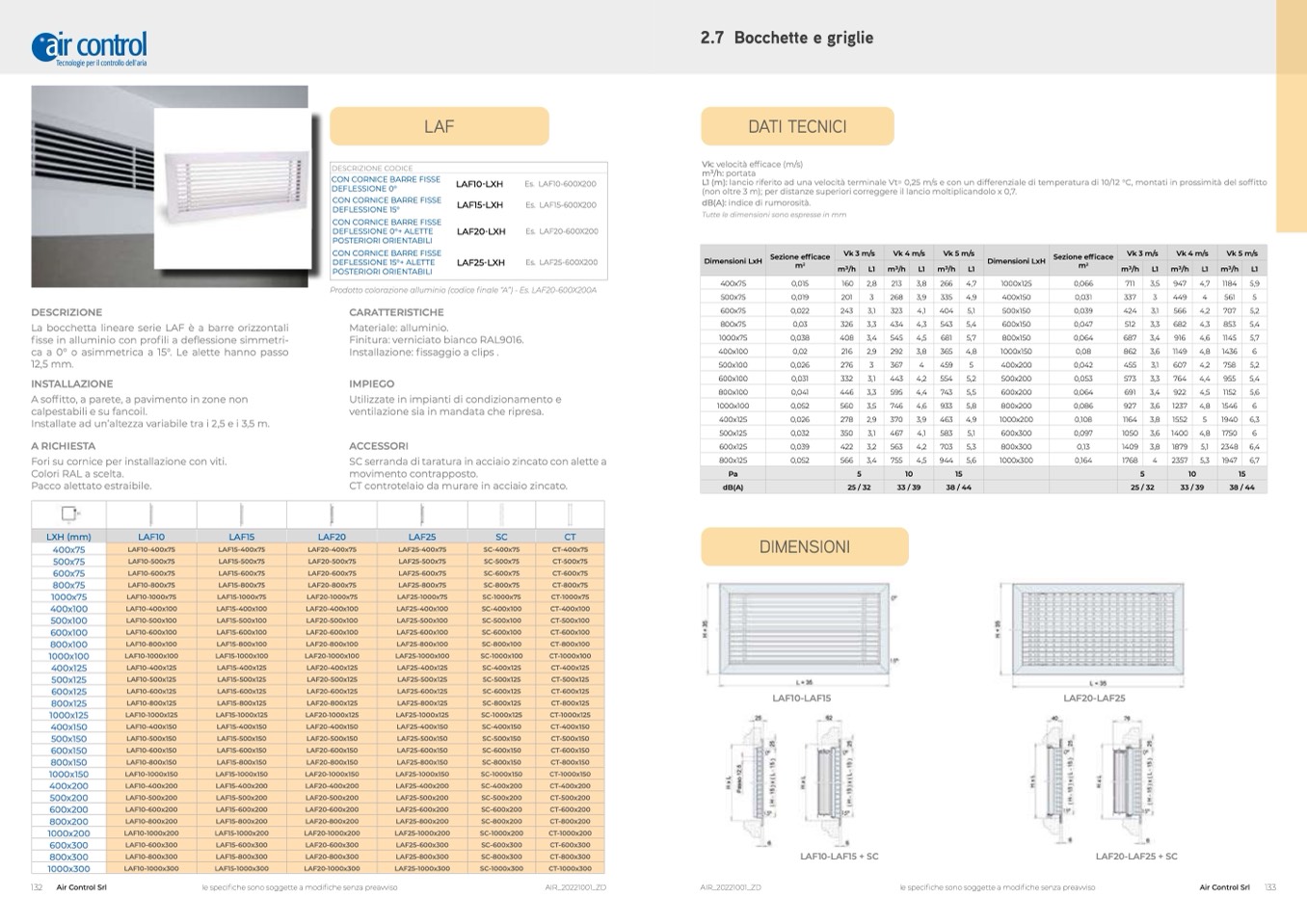Click the damper icon above SC column

pos(501,515)
